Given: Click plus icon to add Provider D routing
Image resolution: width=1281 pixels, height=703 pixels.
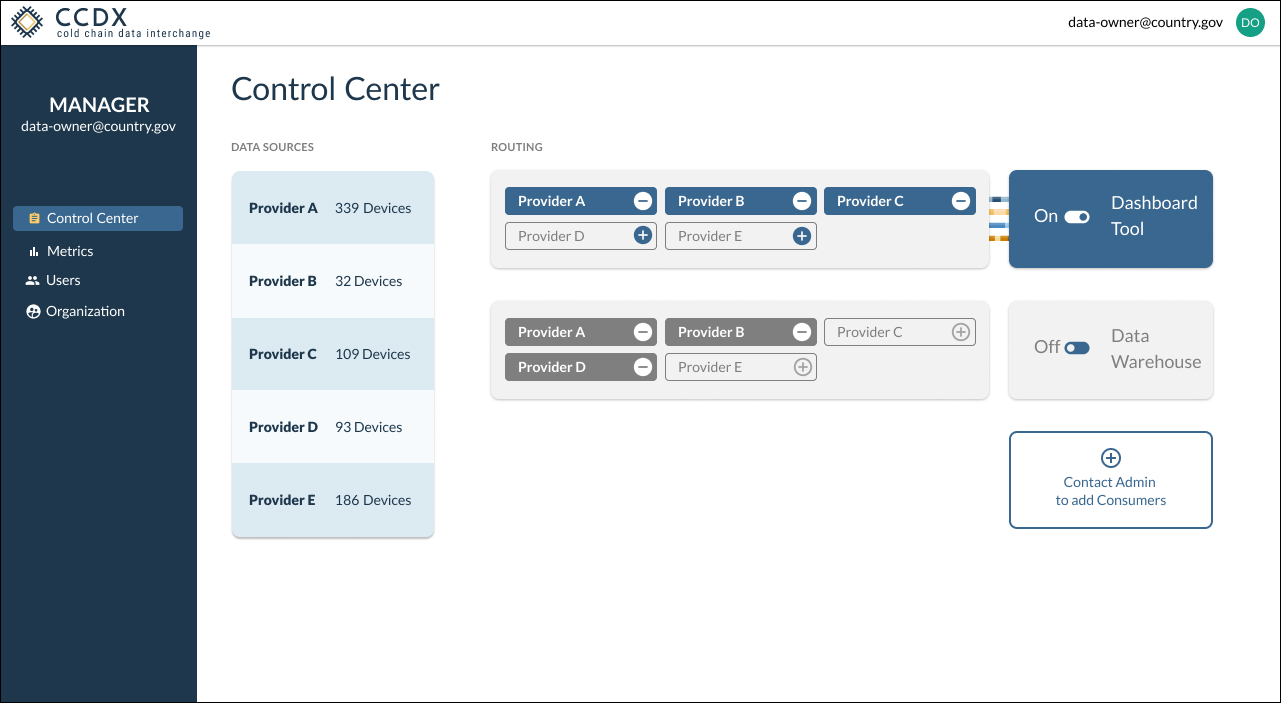Looking at the screenshot, I should pos(643,235).
